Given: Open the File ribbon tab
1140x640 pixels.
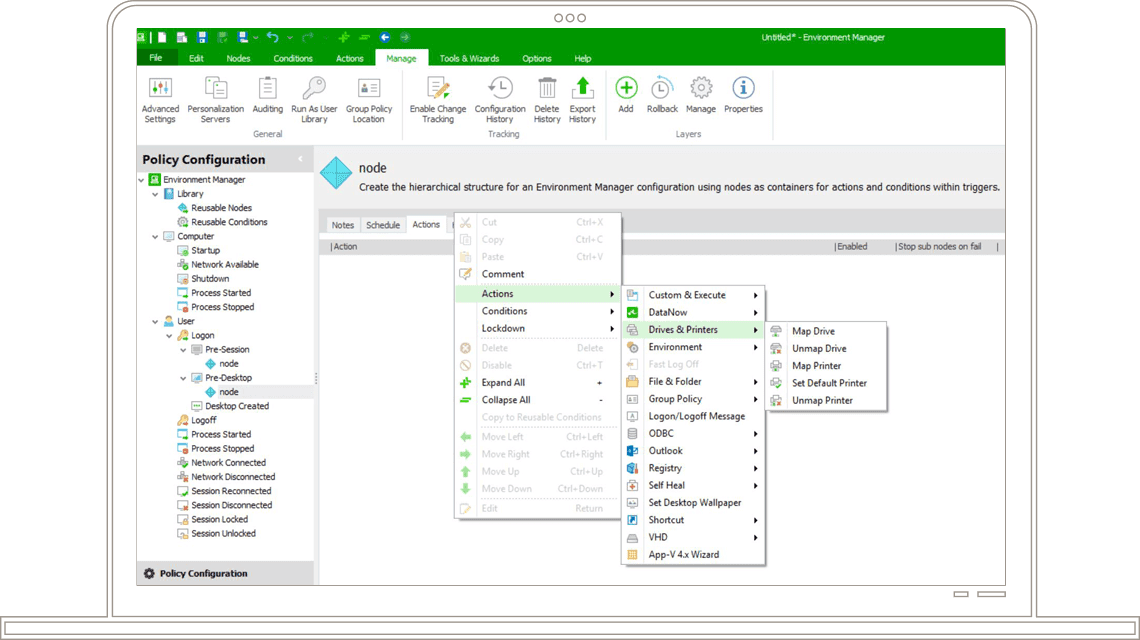Looking at the screenshot, I should [x=156, y=58].
